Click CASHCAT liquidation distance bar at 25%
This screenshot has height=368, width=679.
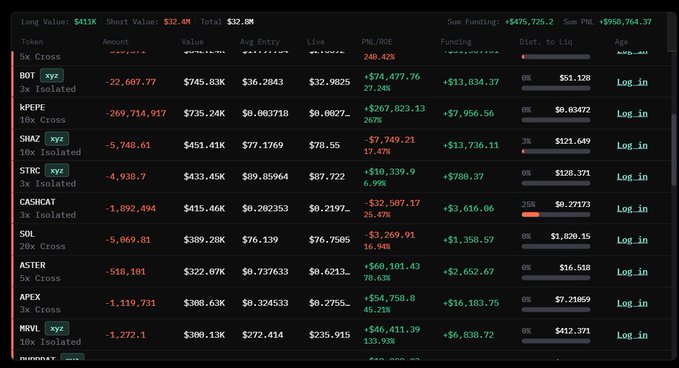pyautogui.click(x=556, y=214)
